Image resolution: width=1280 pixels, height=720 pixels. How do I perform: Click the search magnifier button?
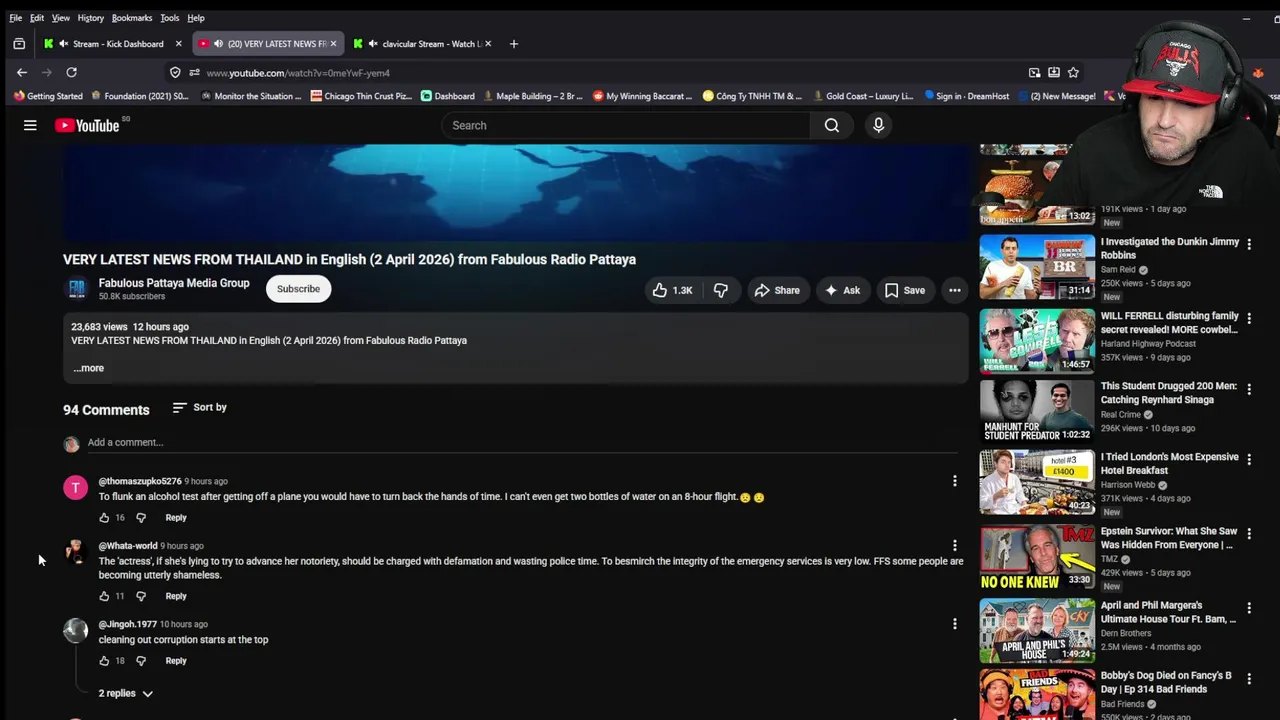[x=832, y=125]
